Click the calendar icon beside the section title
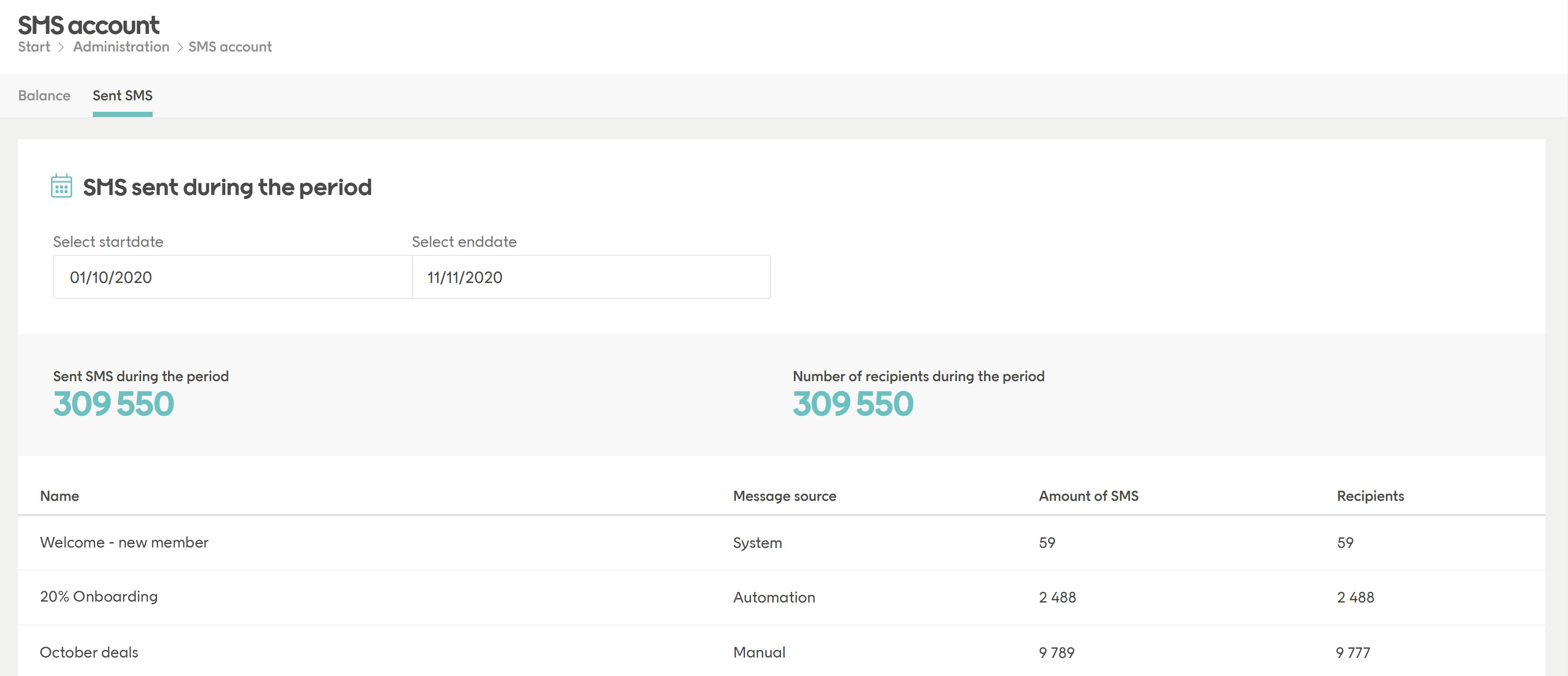This screenshot has height=676, width=1568. coord(62,186)
